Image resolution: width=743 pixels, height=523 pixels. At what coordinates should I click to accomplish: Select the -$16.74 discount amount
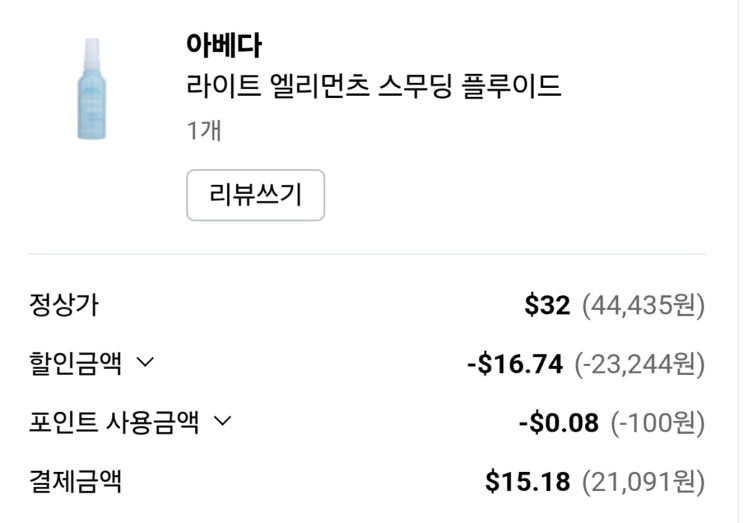tap(514, 365)
